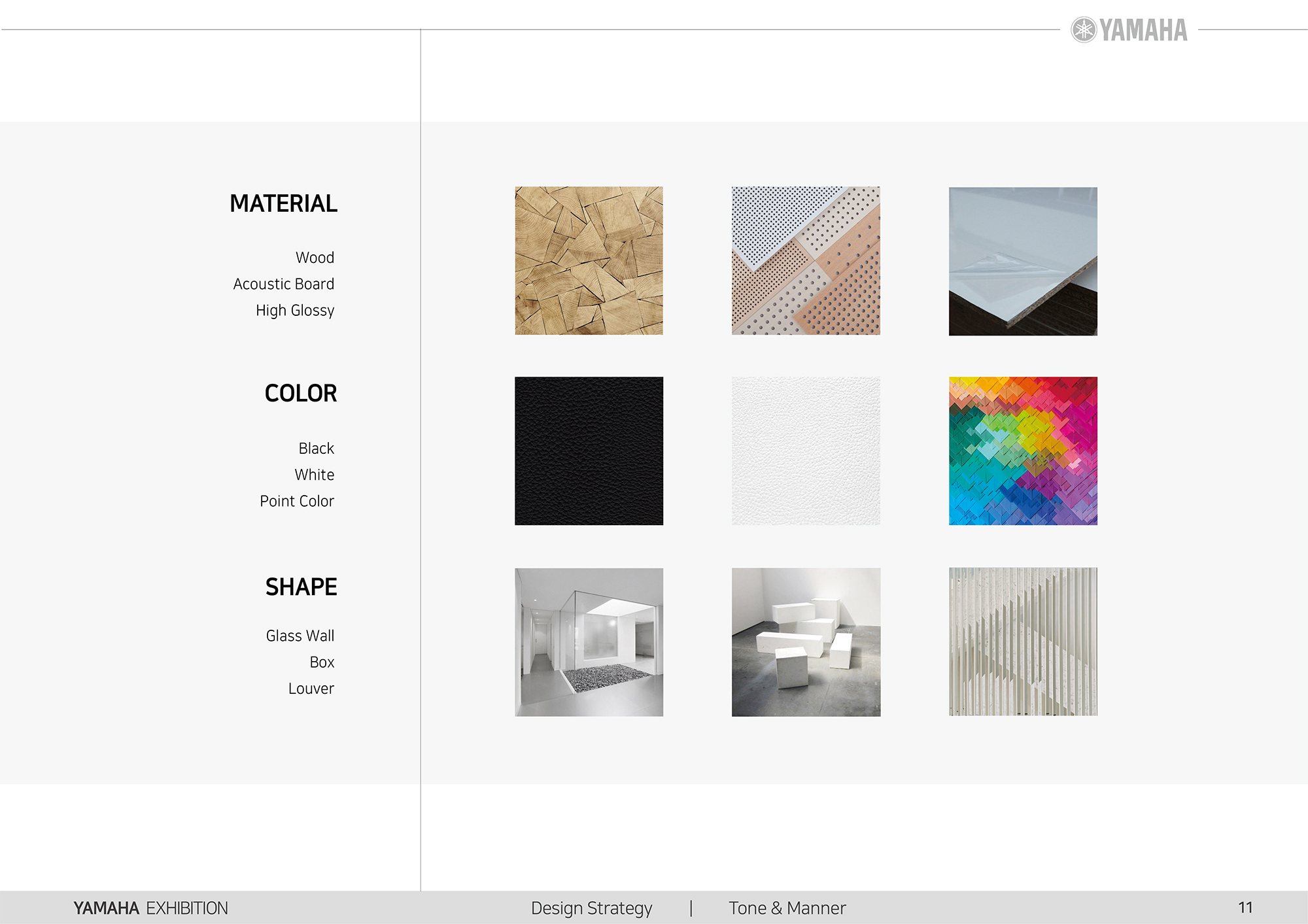Click the 'Louver' label
1308x924 pixels.
(311, 689)
